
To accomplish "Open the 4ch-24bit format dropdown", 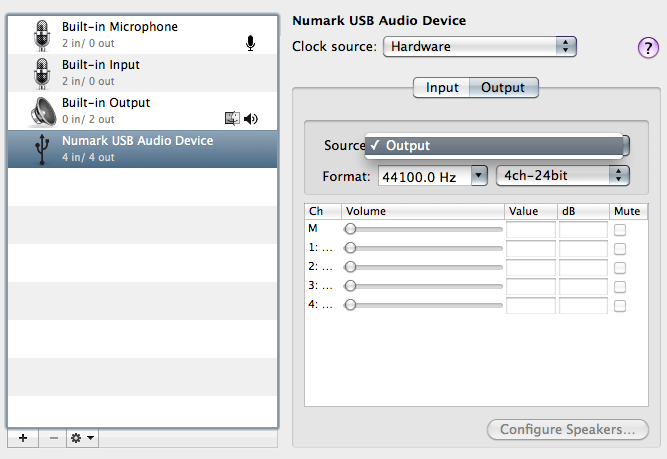I will pos(563,175).
